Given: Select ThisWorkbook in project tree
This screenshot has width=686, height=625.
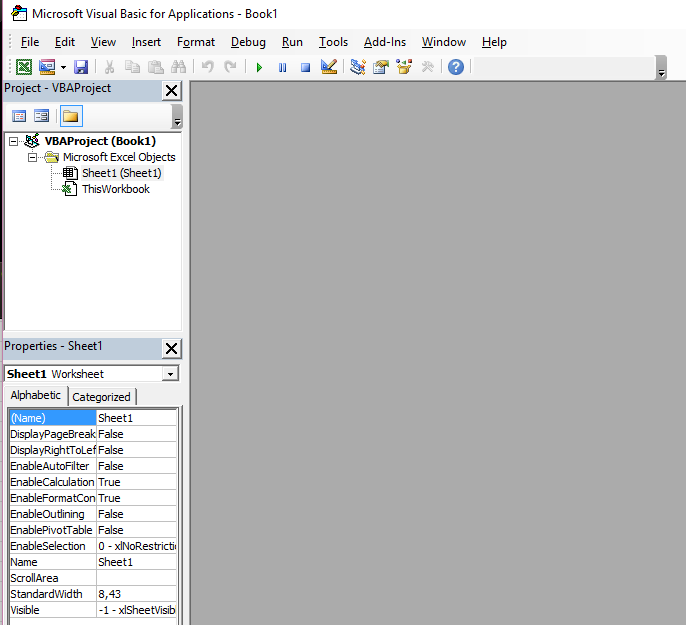Looking at the screenshot, I should click(116, 189).
